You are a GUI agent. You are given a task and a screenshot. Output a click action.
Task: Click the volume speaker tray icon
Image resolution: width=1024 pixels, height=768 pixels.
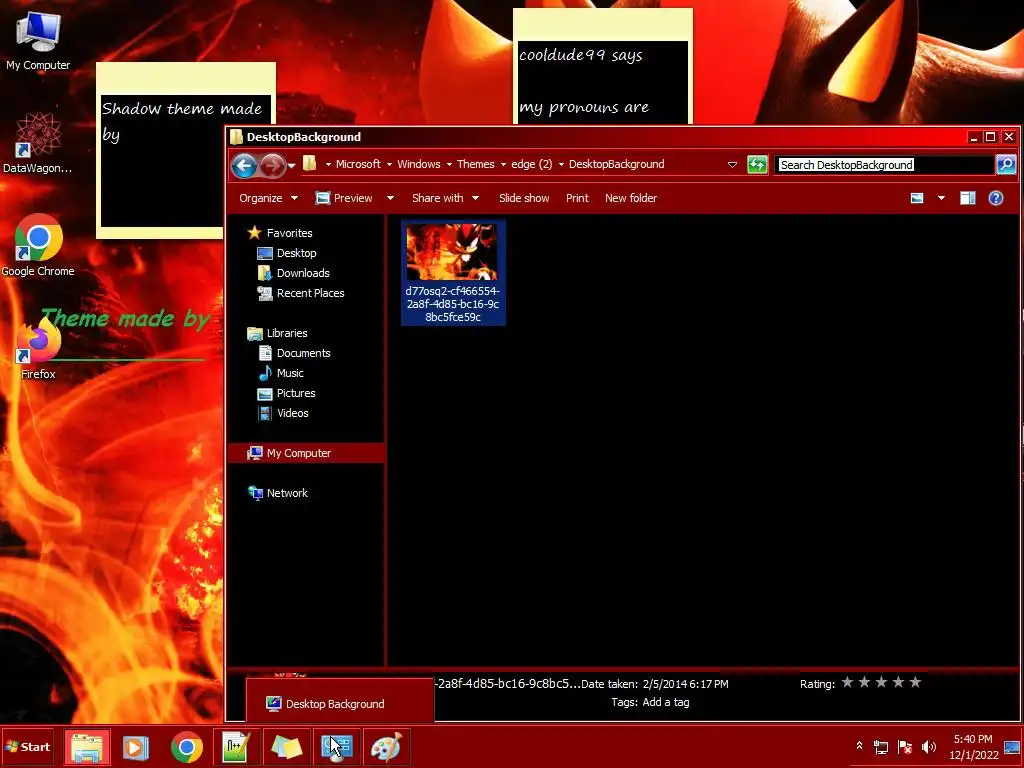tap(928, 746)
